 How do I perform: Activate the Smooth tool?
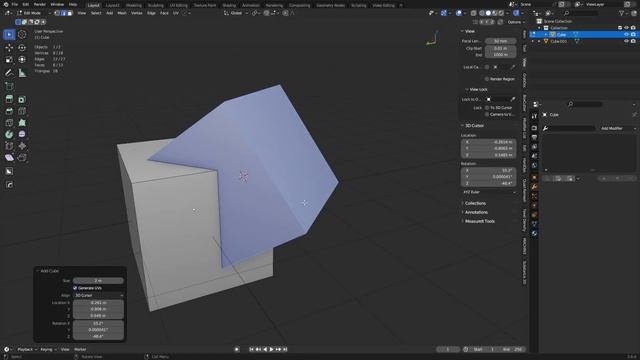point(22,134)
